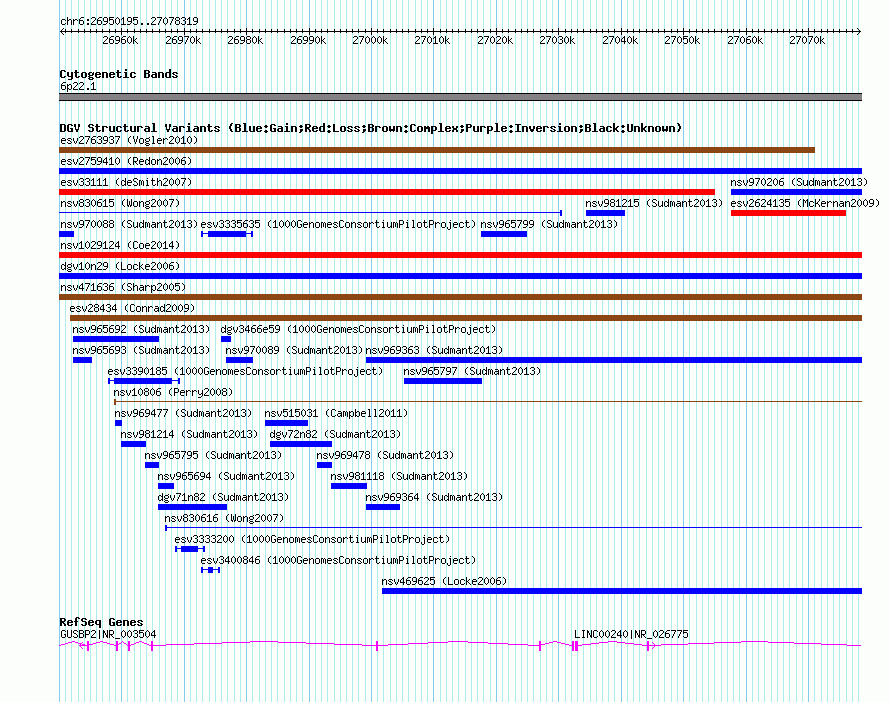The width and height of the screenshot is (890, 702).
Task: Select nsv965797 (Sudmant2013) label
Action: pyautogui.click(x=472, y=371)
